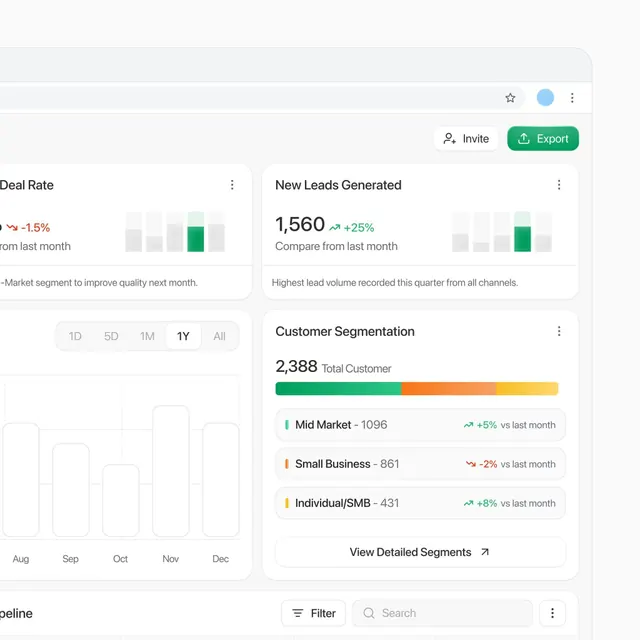The height and width of the screenshot is (640, 640).
Task: Select the 1D time range tab
Action: pyautogui.click(x=75, y=336)
